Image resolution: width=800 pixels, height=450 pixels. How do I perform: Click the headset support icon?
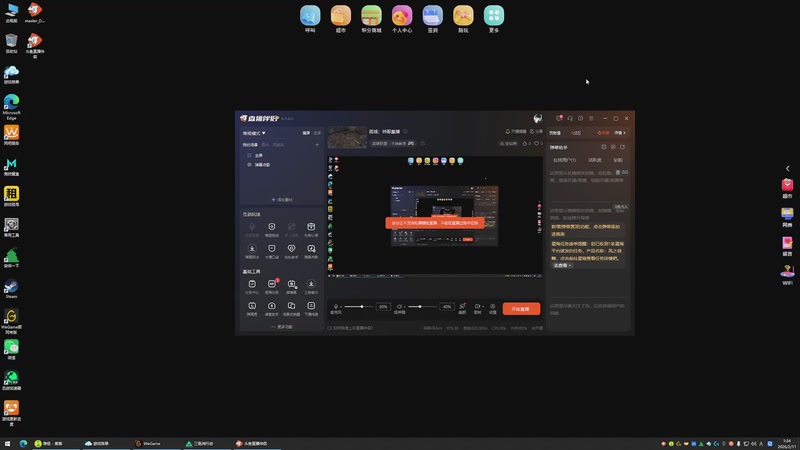(570, 118)
